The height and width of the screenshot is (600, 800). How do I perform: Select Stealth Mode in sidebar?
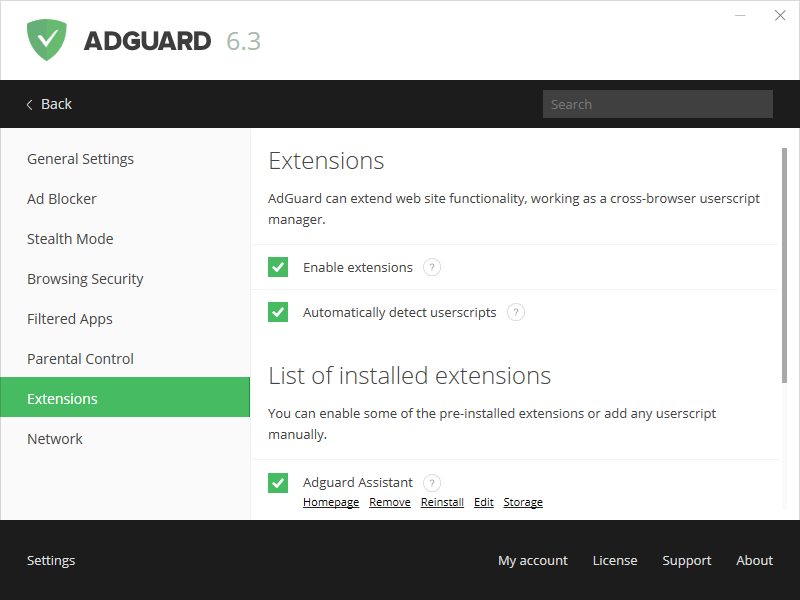point(70,239)
